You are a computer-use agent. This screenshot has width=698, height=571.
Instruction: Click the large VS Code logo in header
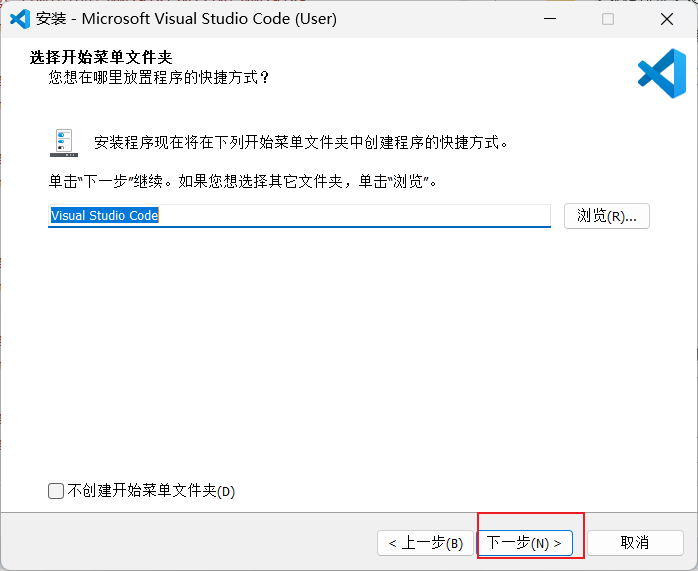662,73
